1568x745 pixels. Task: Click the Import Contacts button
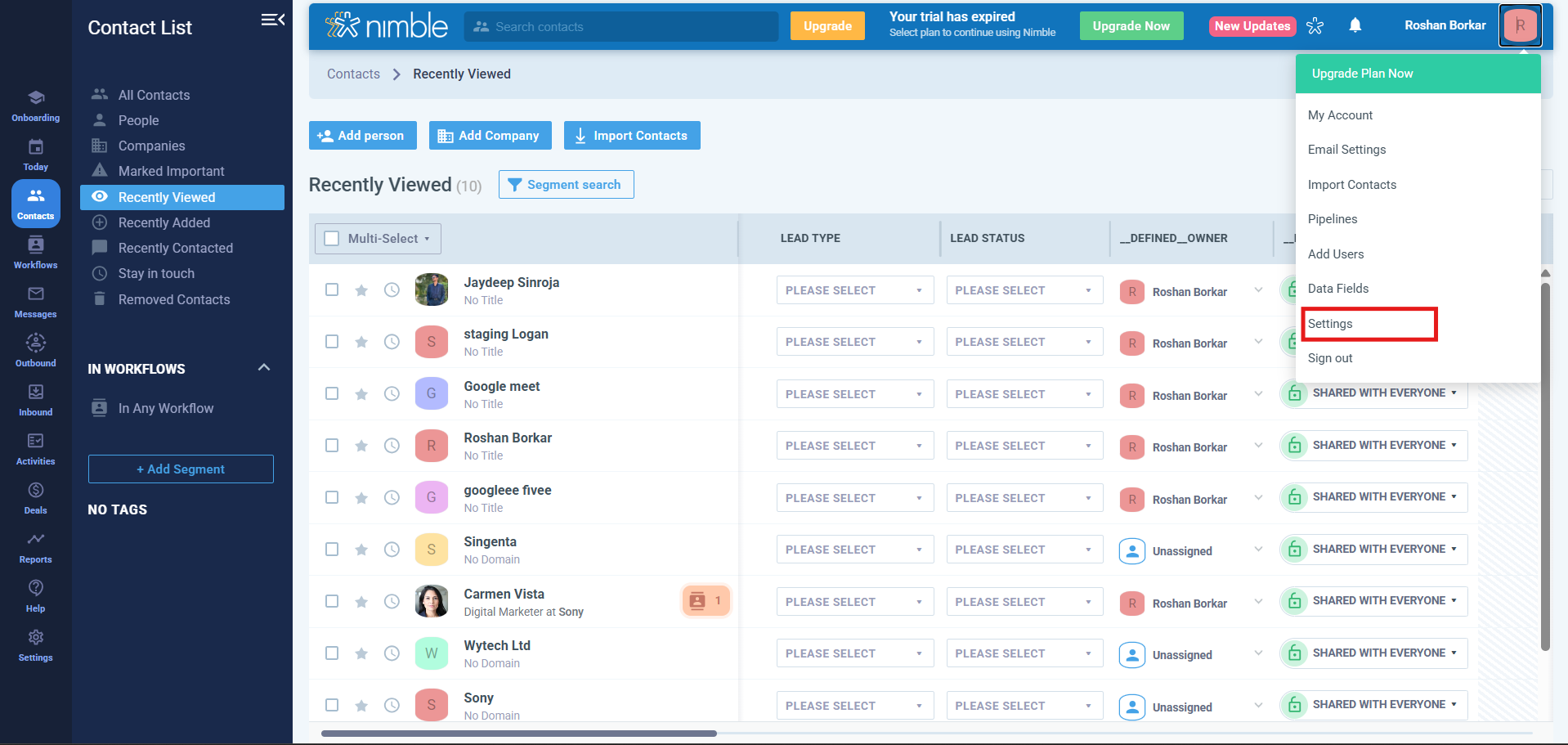tap(632, 136)
